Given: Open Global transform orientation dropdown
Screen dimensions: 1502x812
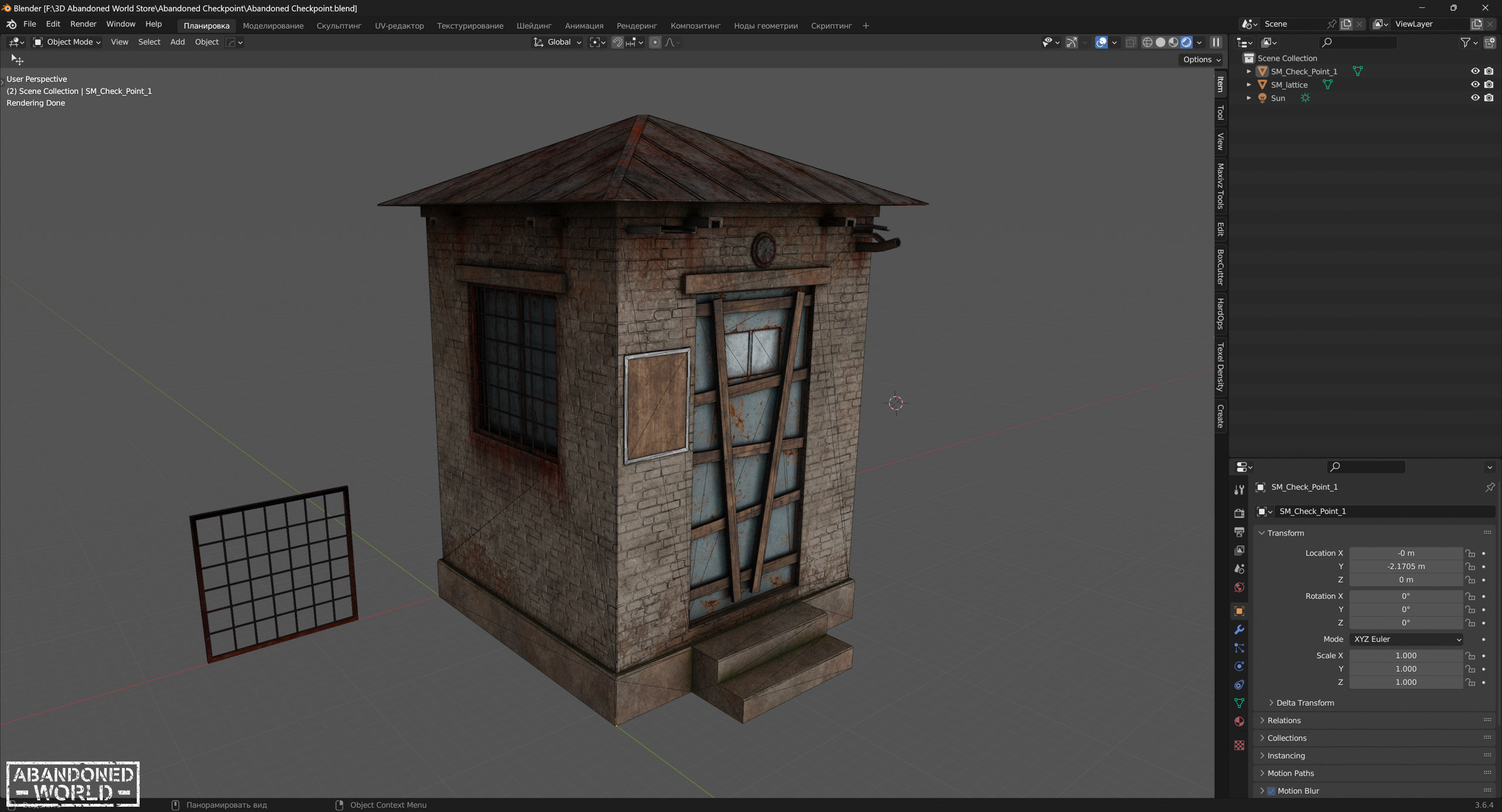Looking at the screenshot, I should tap(557, 42).
